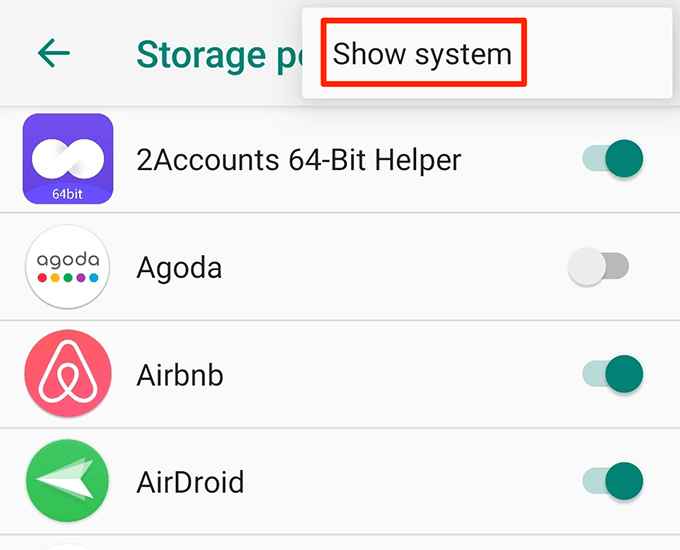
Task: Tap the colored dots on the Agoda logo
Action: pos(68,278)
